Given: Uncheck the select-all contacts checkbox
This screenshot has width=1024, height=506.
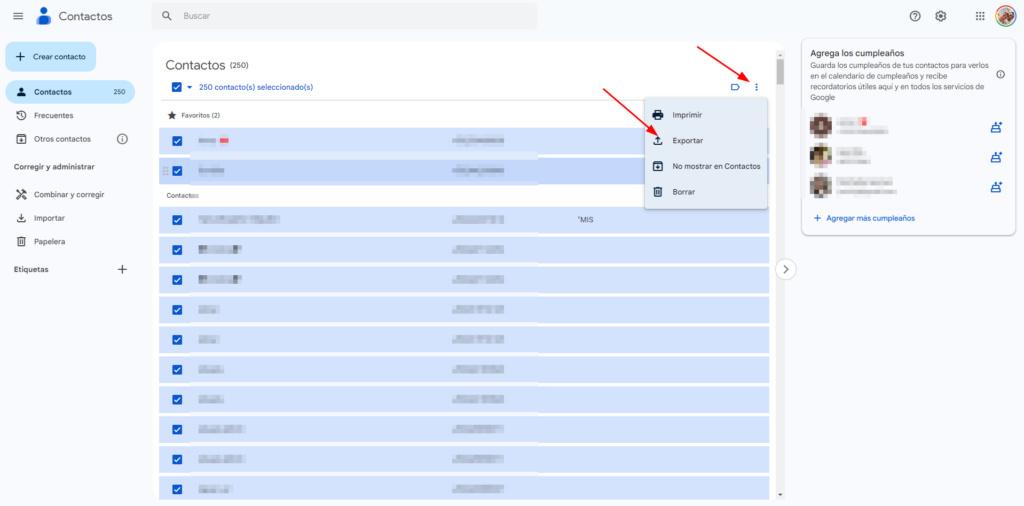Looking at the screenshot, I should coord(177,87).
